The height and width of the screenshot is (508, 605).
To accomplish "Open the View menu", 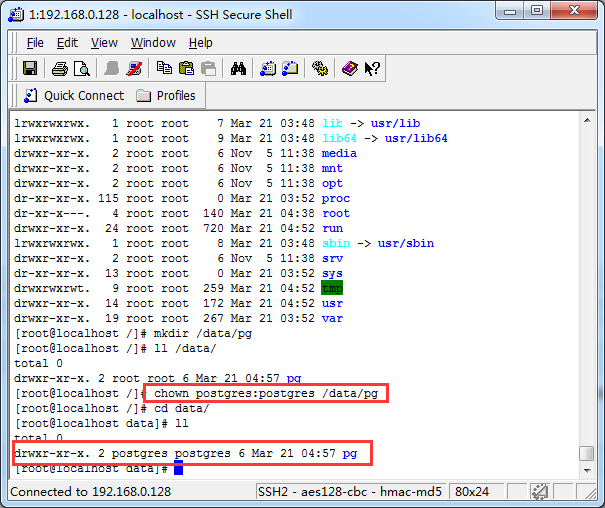I will click(104, 42).
